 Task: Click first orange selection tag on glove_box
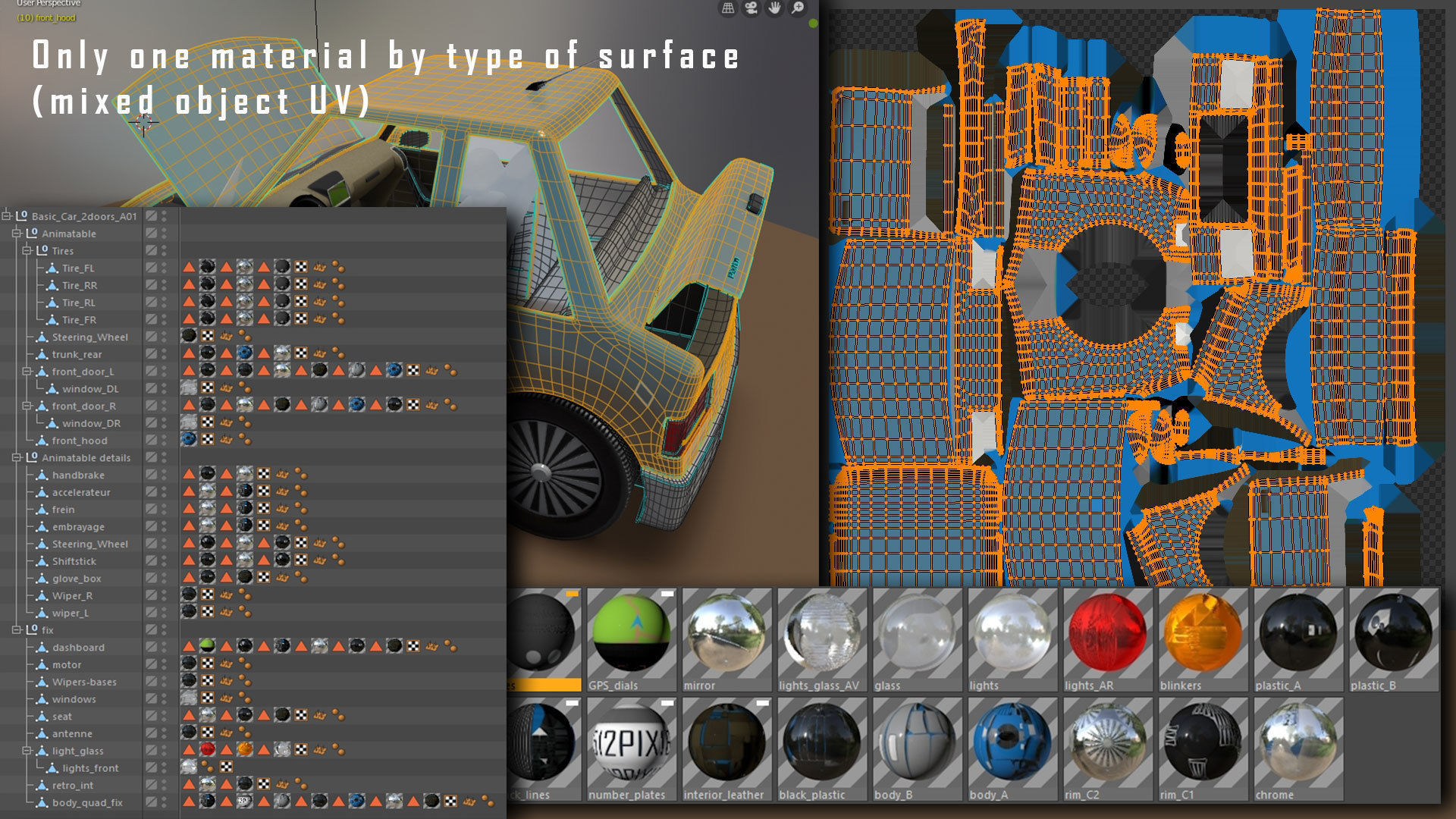pos(189,578)
